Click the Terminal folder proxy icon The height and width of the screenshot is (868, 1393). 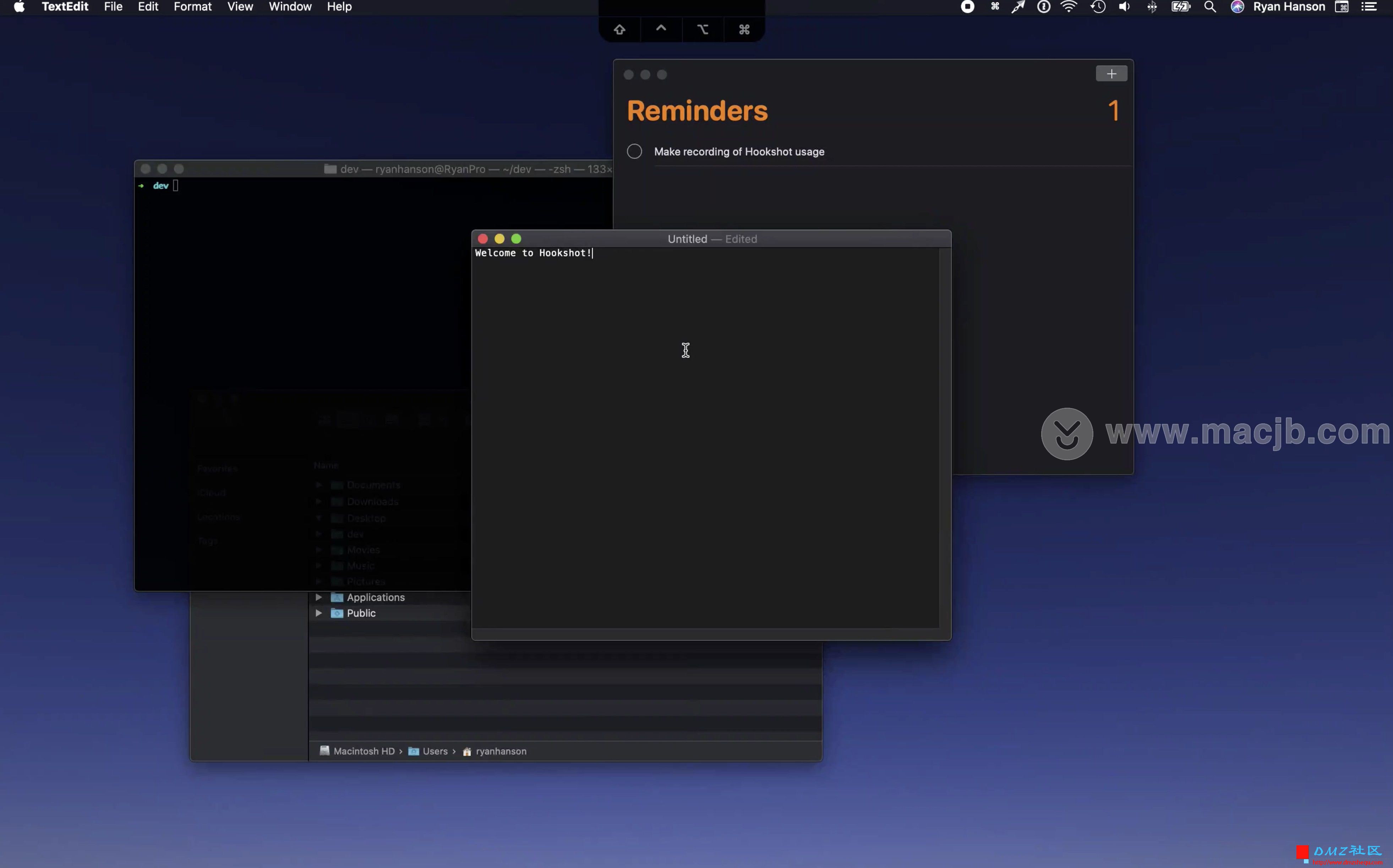click(330, 169)
